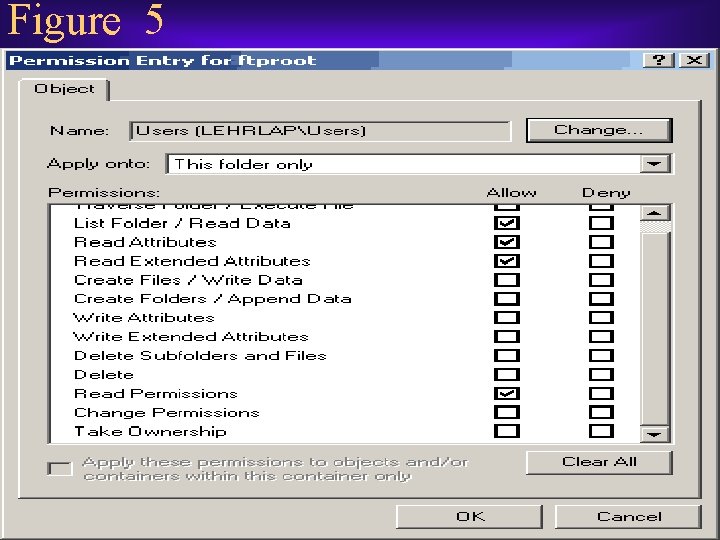Click the help question mark button
This screenshot has width=720, height=540.
659,60
